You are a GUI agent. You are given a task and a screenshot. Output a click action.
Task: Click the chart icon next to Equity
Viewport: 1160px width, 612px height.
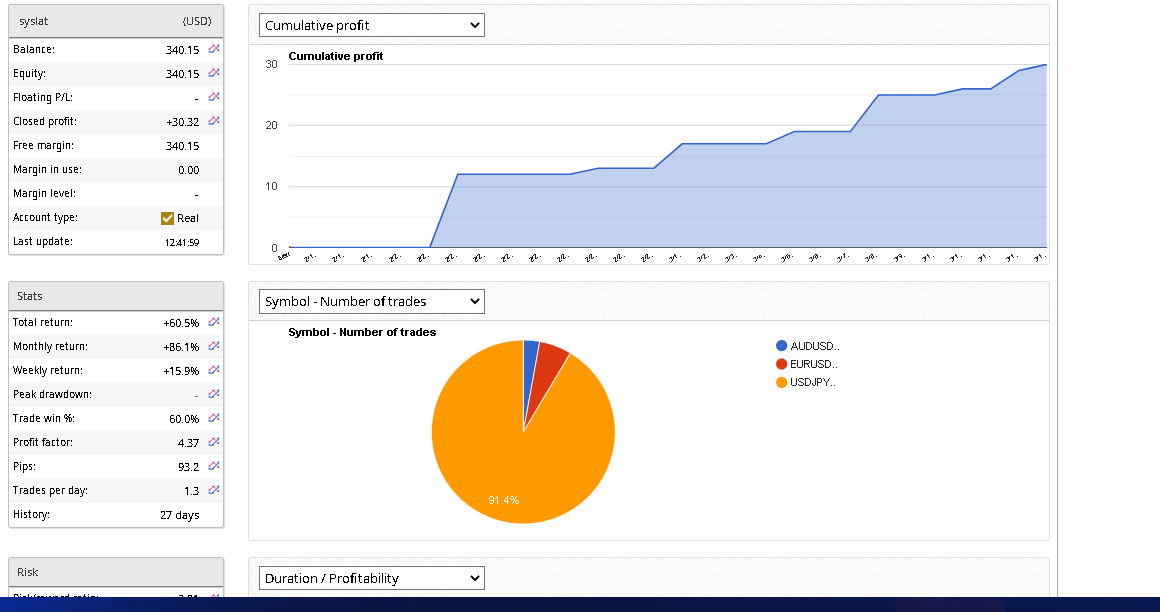pos(213,73)
